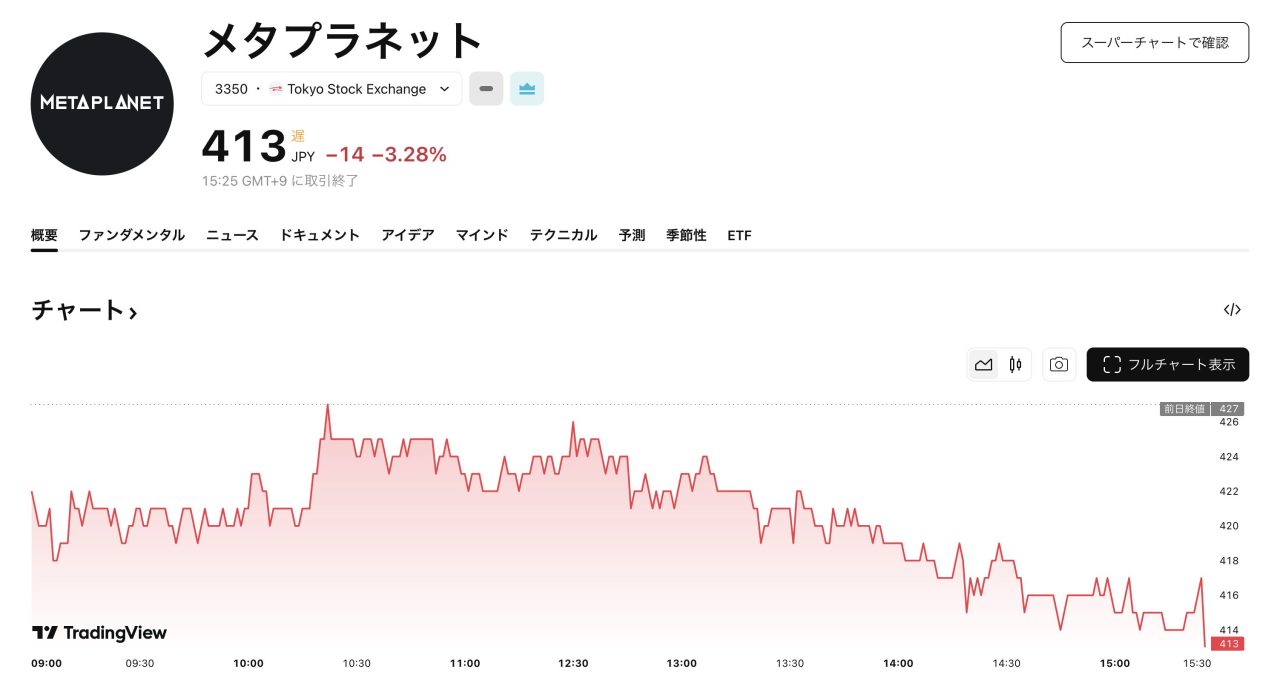The height and width of the screenshot is (689, 1280).
Task: Open the Tokyo Stock Exchange dropdown
Action: (x=332, y=89)
